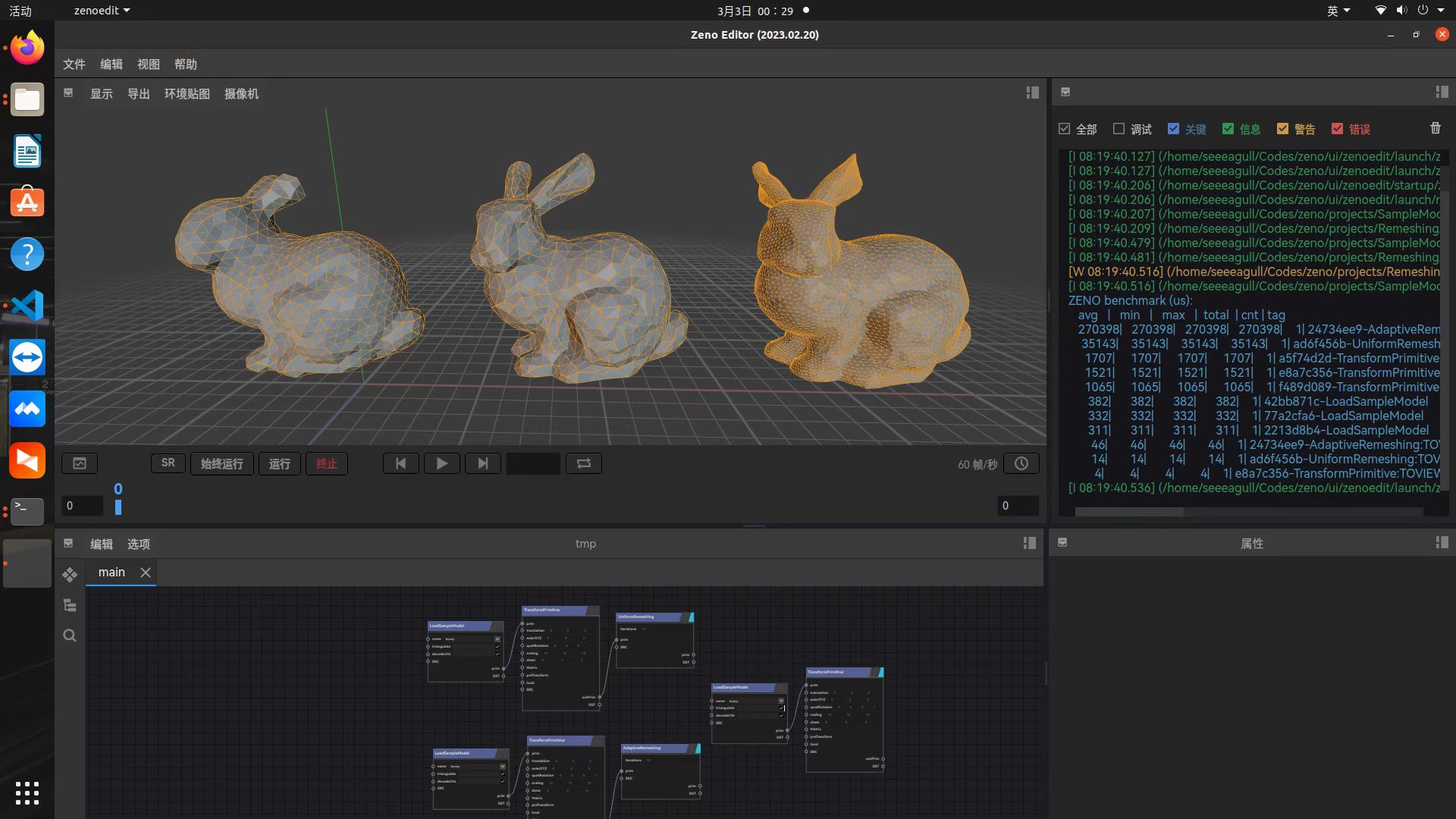Click the viewport screenshot icon button
Screen dimensions: 1456x819
point(80,463)
